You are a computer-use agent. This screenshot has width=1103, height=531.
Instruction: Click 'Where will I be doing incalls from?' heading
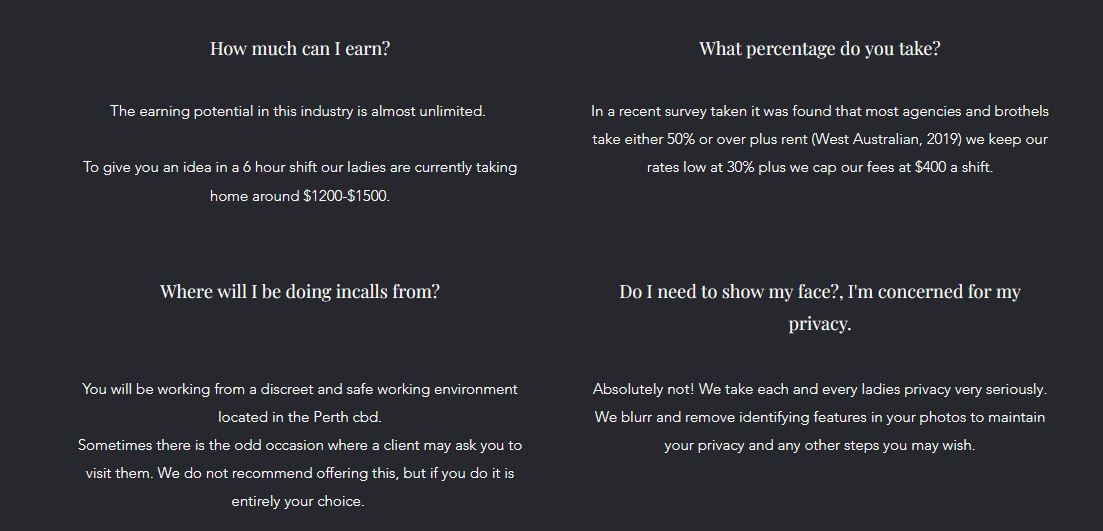[x=300, y=291]
